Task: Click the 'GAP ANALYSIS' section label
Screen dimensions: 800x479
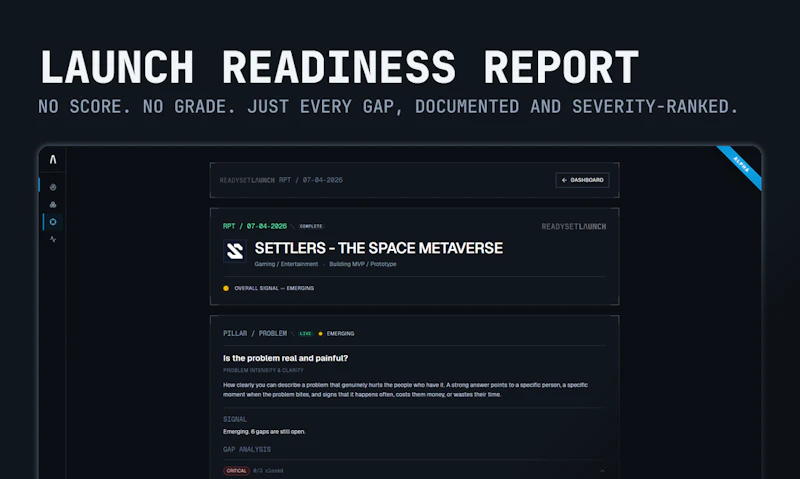Action: tap(247, 449)
